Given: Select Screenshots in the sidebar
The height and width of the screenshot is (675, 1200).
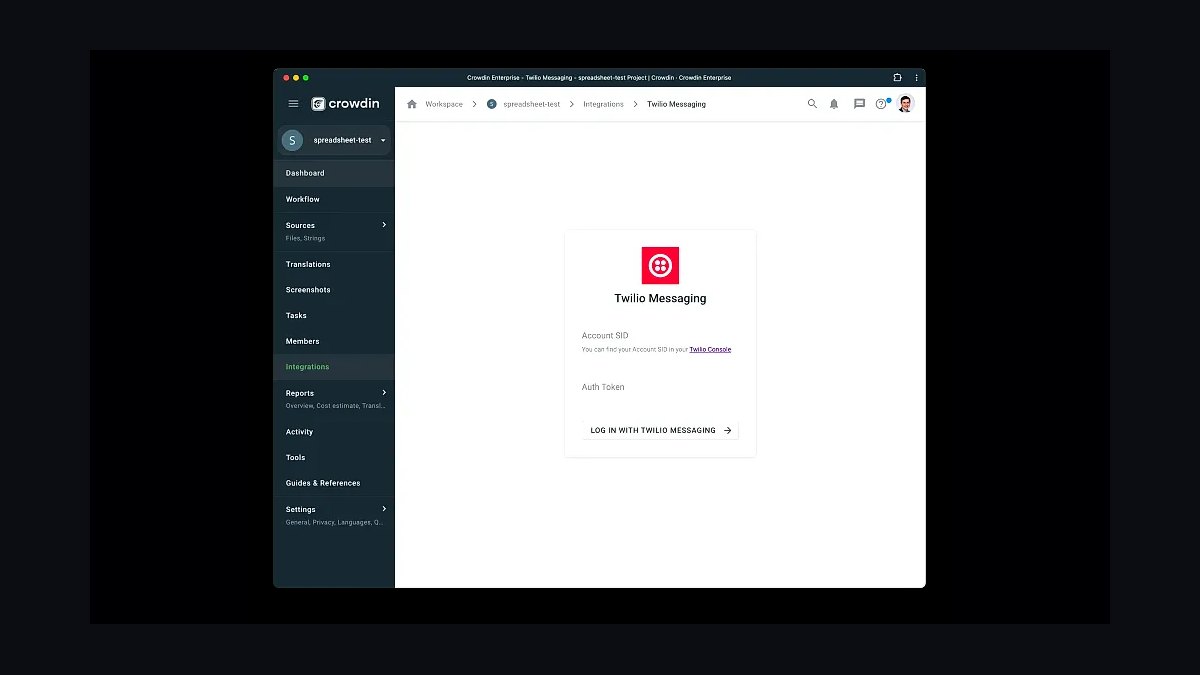Looking at the screenshot, I should pos(334,290).
